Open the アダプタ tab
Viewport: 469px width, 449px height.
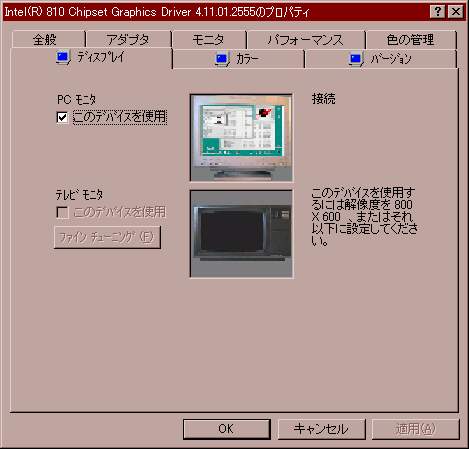tap(129, 39)
